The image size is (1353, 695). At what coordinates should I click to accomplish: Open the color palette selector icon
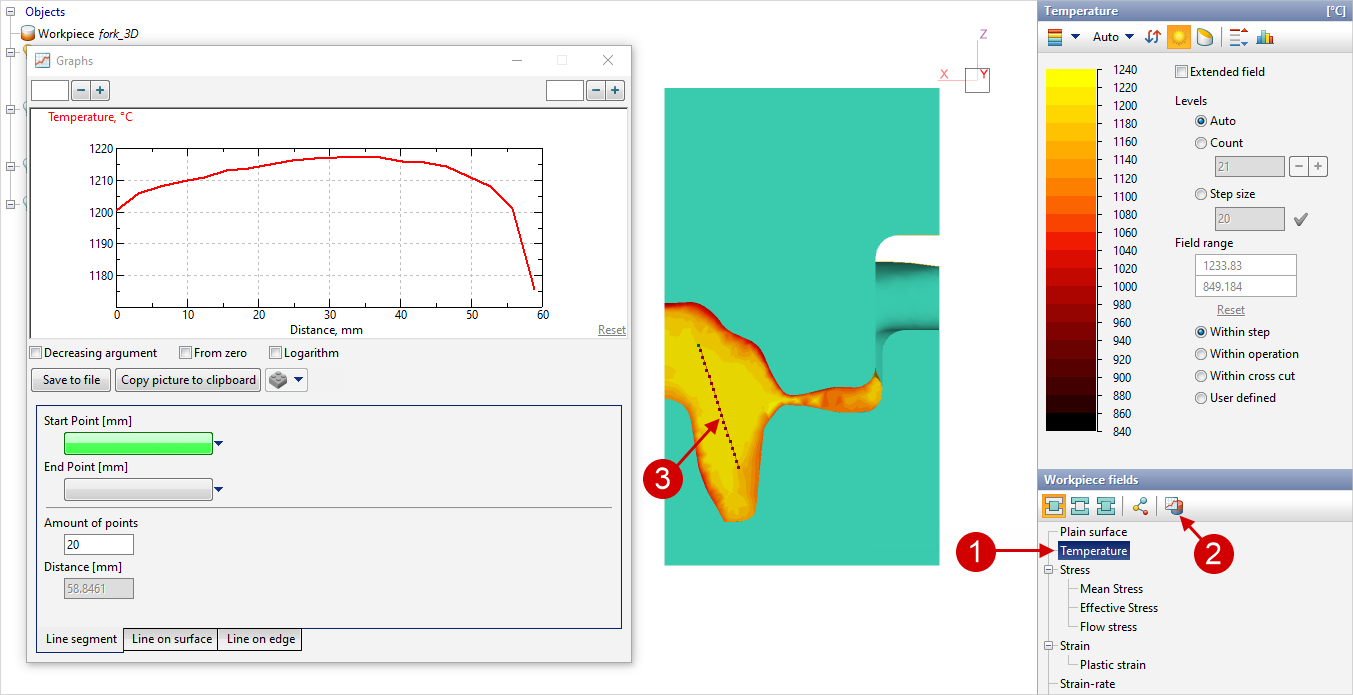pyautogui.click(x=1055, y=37)
